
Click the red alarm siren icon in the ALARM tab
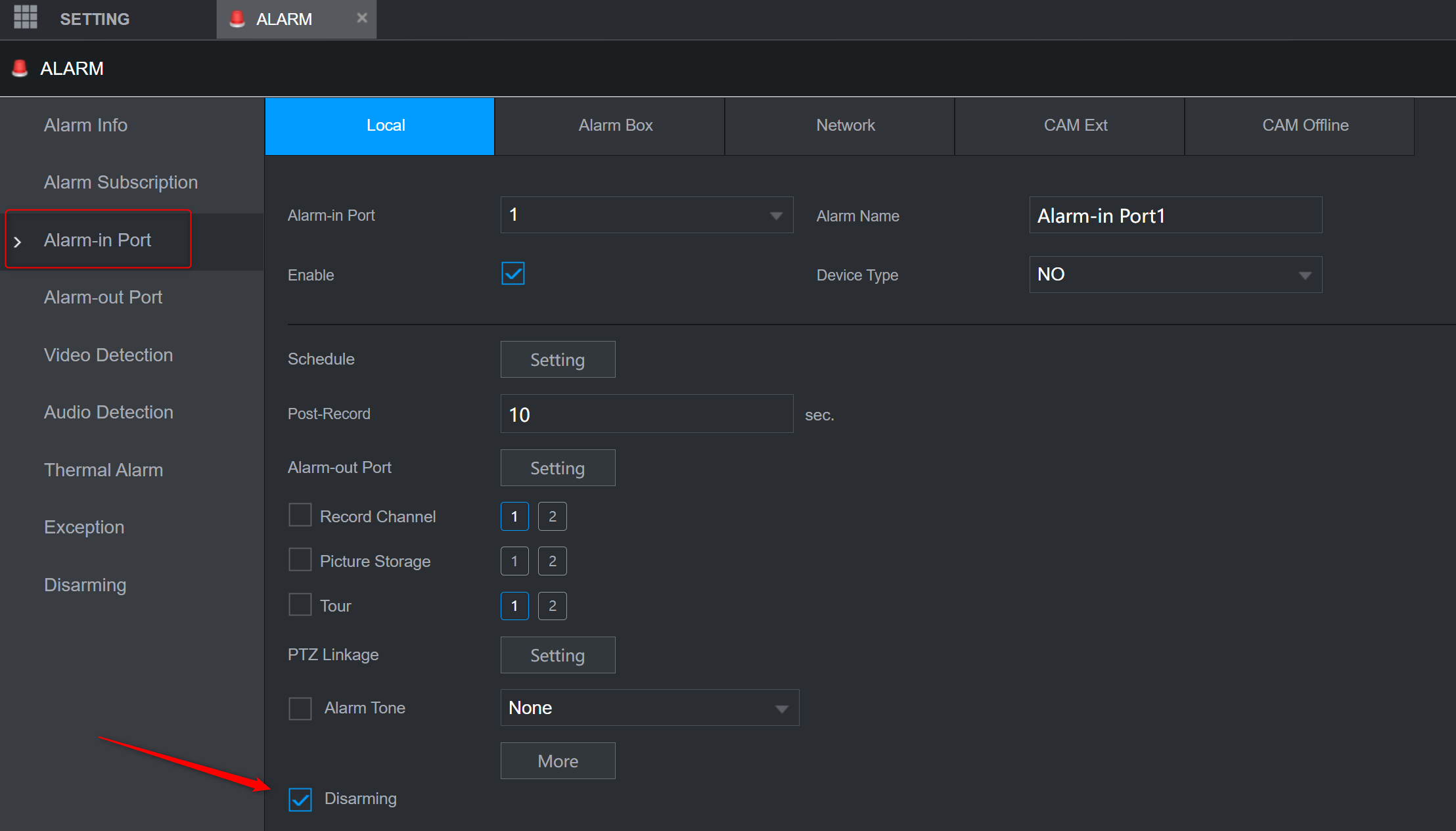tap(237, 19)
